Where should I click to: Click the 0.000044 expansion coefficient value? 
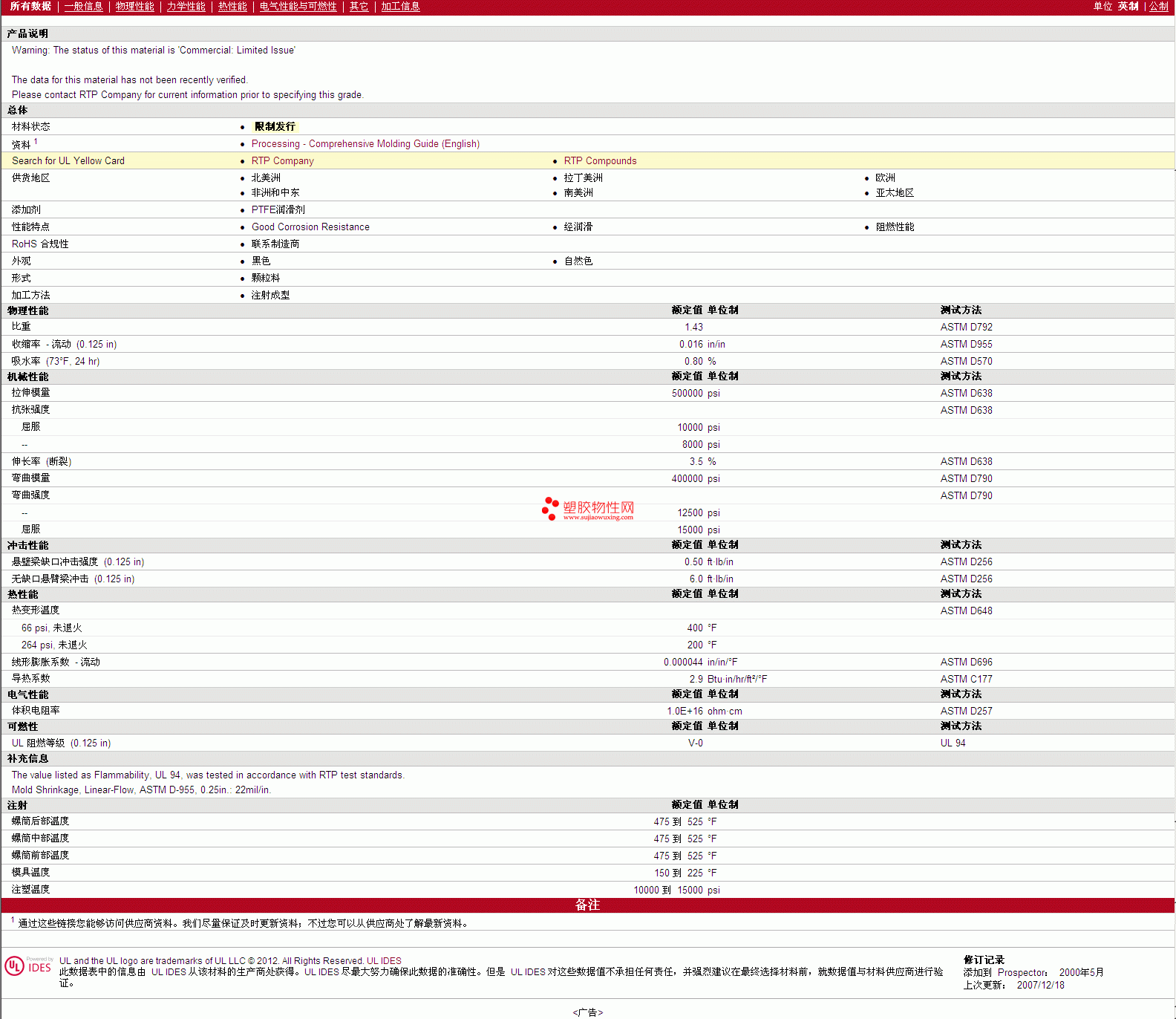[683, 662]
